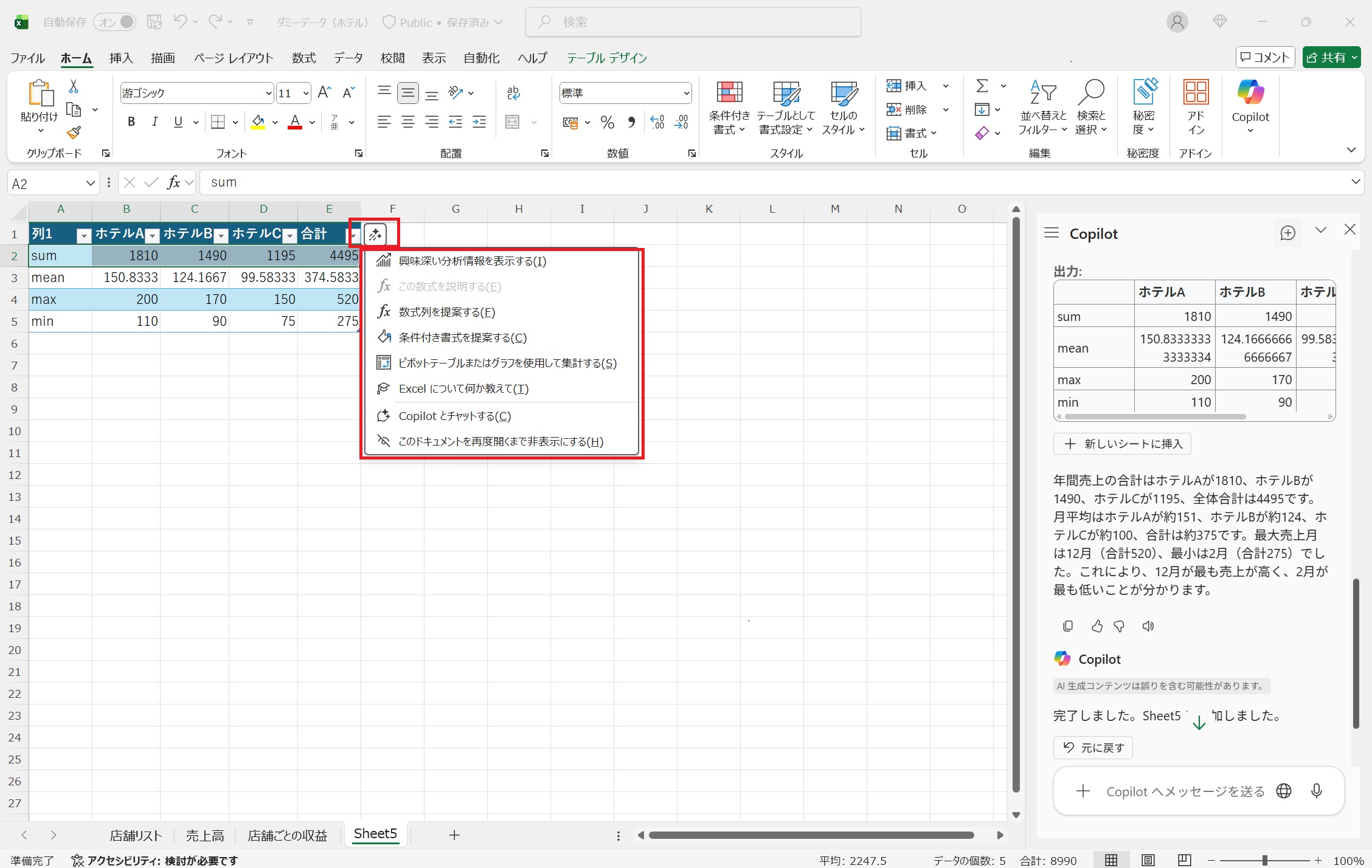The width and height of the screenshot is (1372, 868).
Task: Copy the Copilot response with the copy icon
Action: click(x=1068, y=626)
